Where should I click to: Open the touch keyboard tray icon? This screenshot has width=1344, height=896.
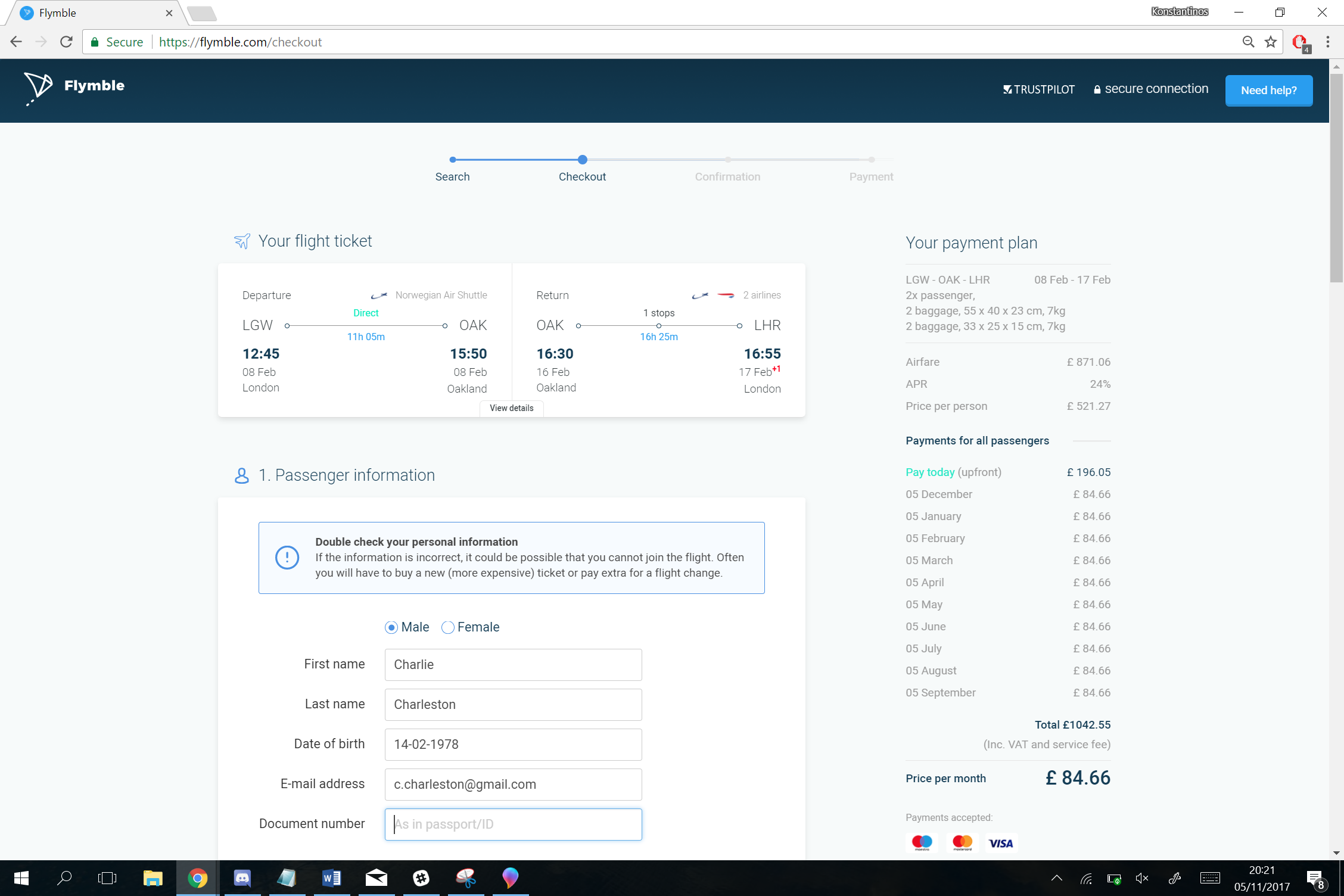pyautogui.click(x=1210, y=878)
